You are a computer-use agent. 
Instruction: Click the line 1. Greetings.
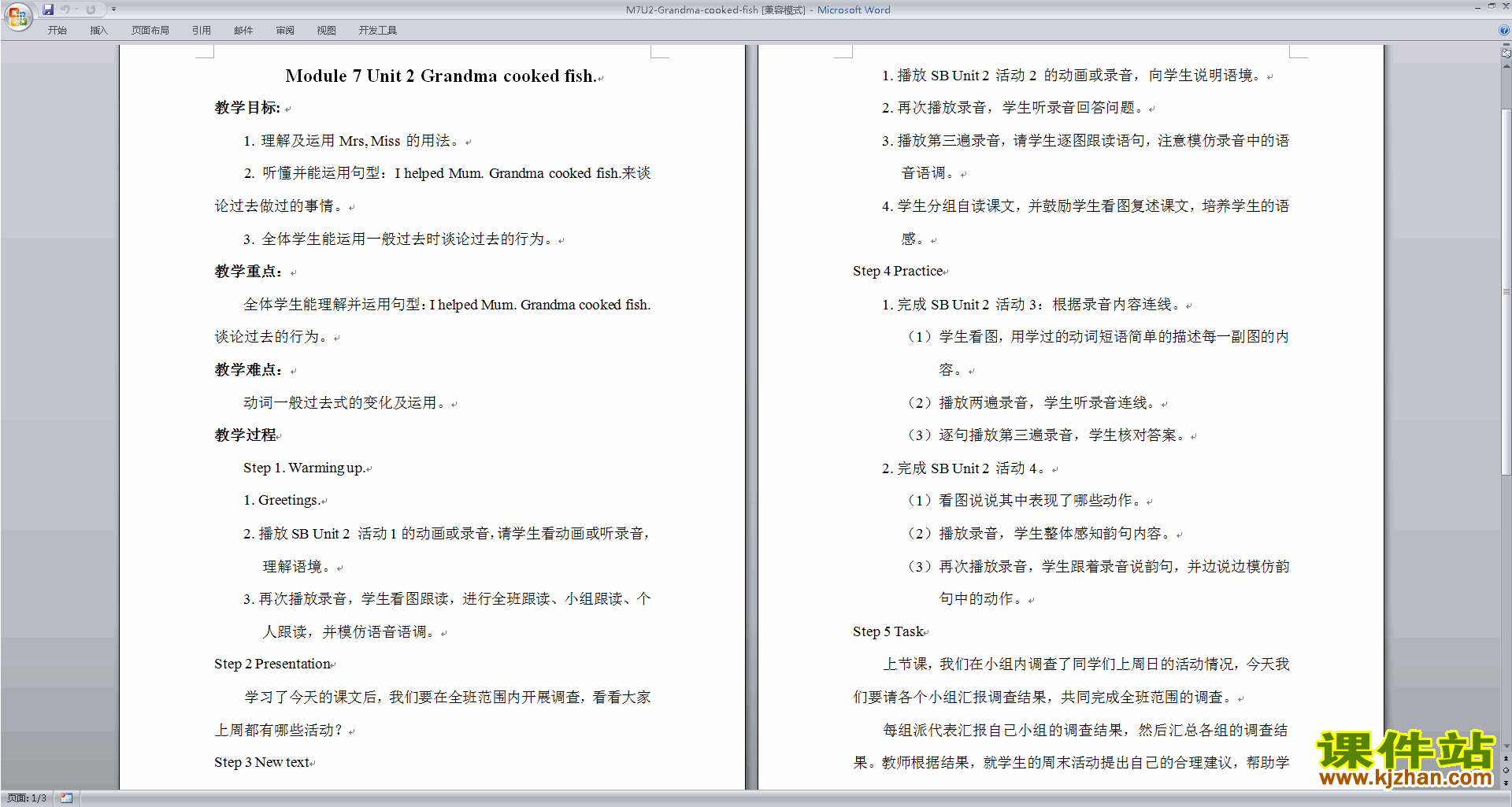pos(281,500)
